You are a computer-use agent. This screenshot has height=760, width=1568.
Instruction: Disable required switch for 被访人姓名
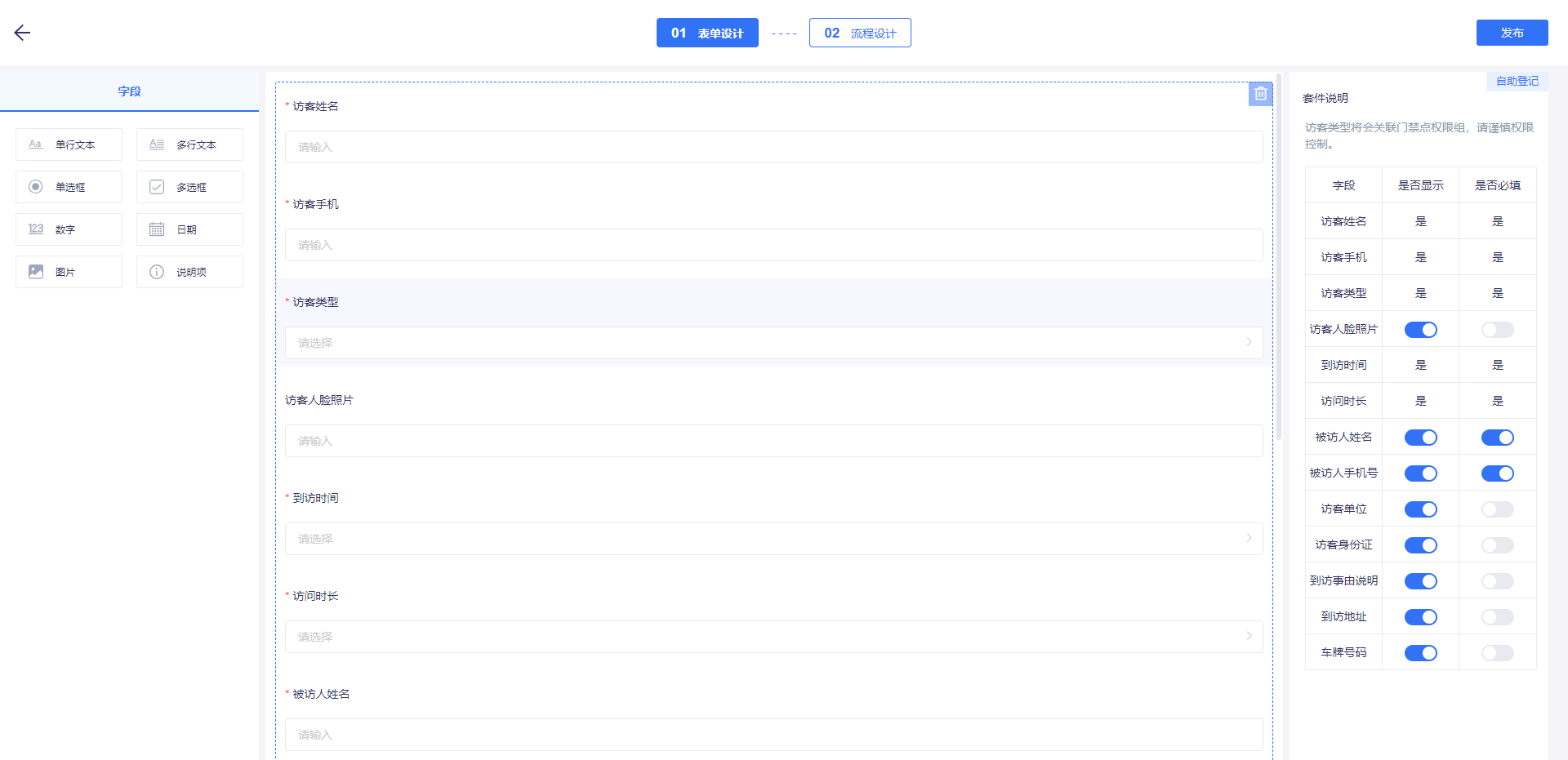[1497, 438]
